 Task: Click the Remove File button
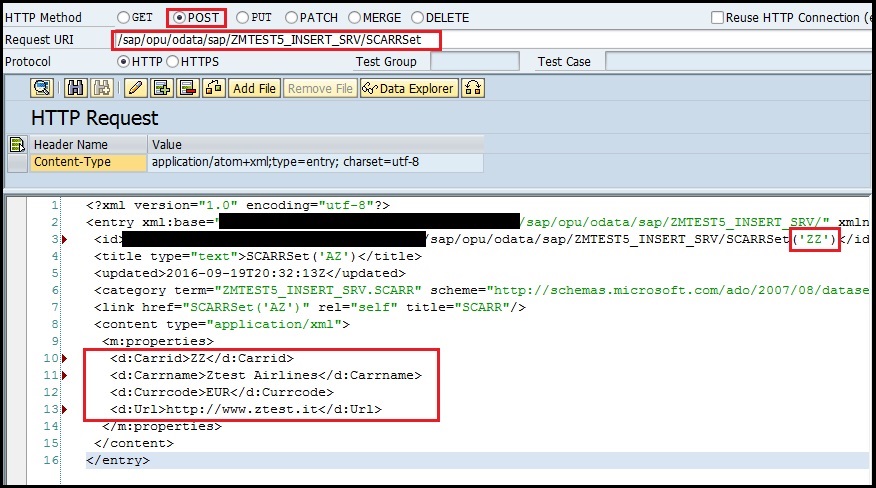coord(320,88)
